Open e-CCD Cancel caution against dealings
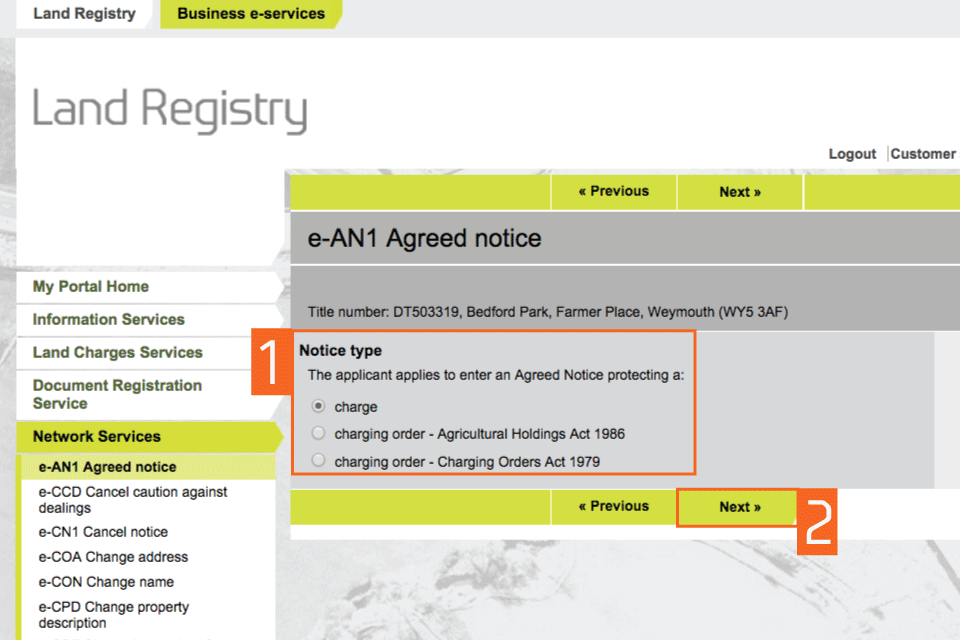 (x=133, y=500)
